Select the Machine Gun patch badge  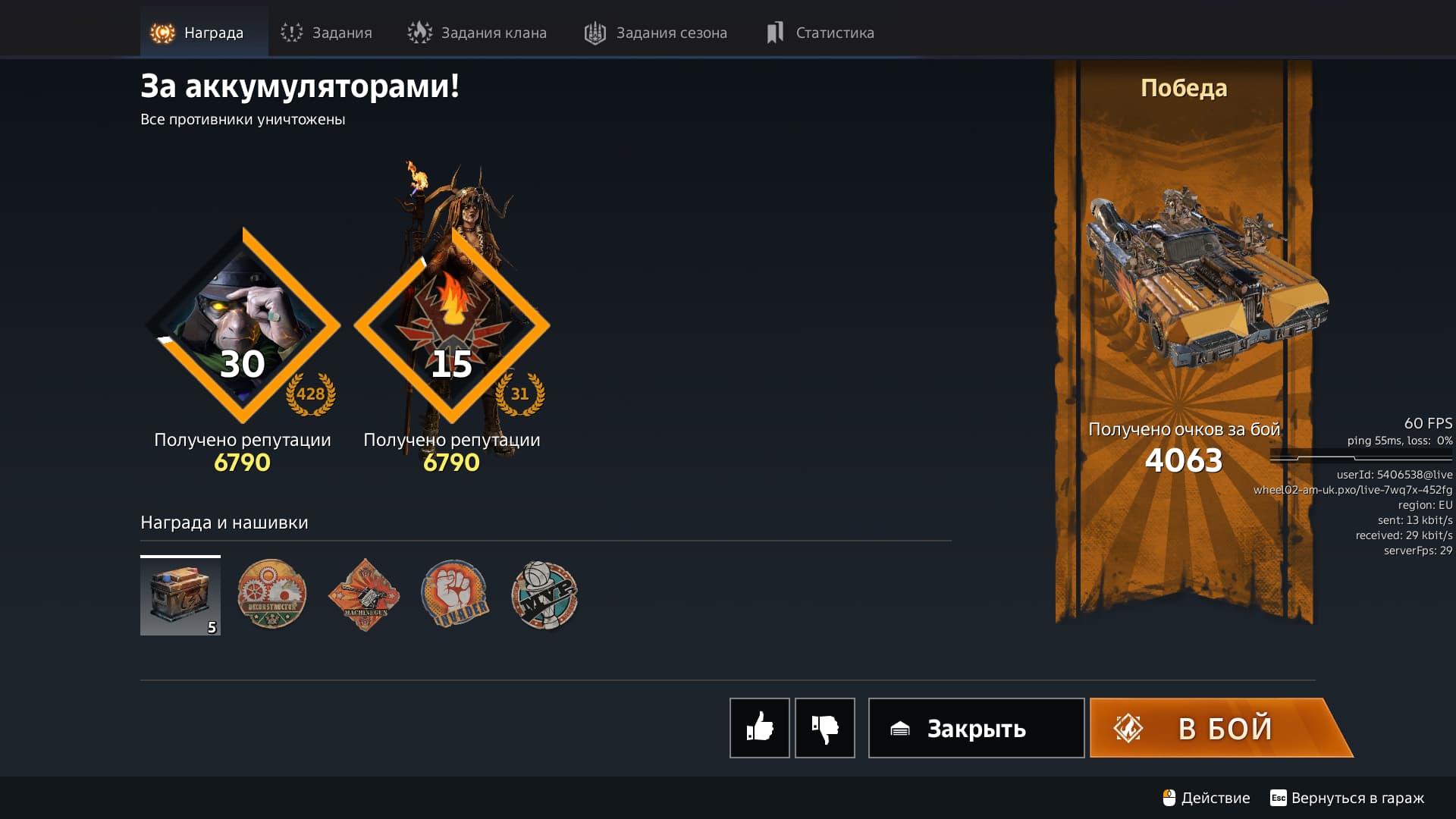point(364,595)
